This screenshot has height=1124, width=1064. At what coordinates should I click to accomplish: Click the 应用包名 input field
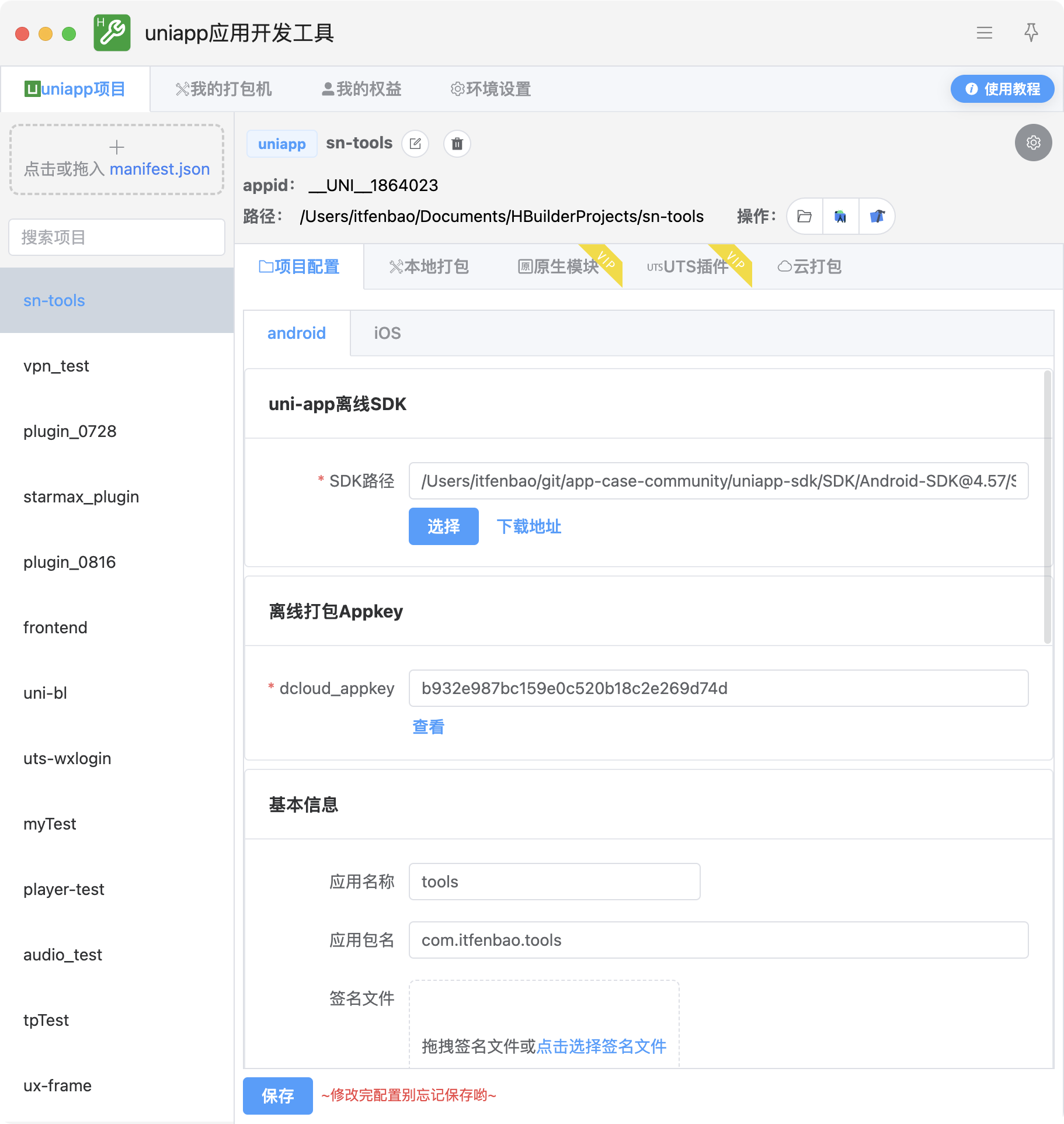click(718, 940)
